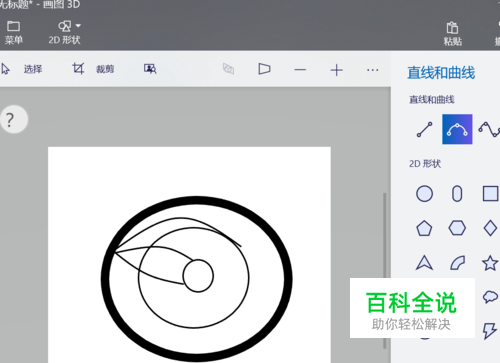The width and height of the screenshot is (500, 363).
Task: Choose the five-point star shape
Action: coord(490,263)
